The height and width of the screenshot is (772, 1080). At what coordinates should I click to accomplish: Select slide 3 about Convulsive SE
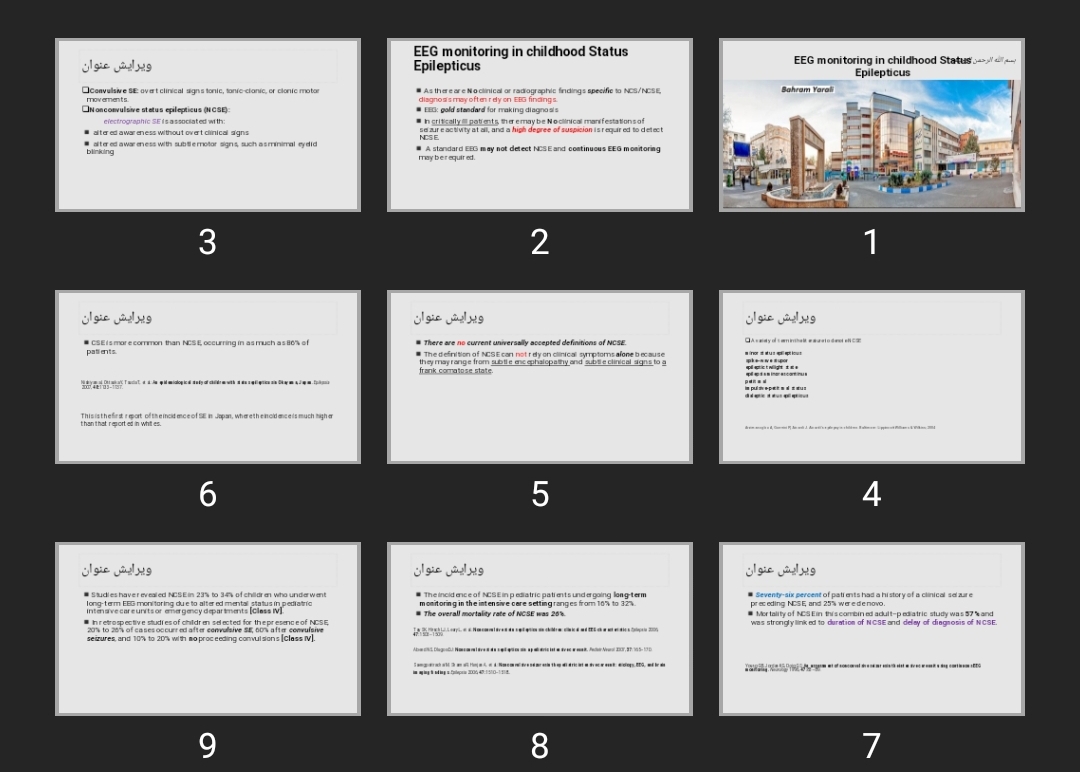208,125
